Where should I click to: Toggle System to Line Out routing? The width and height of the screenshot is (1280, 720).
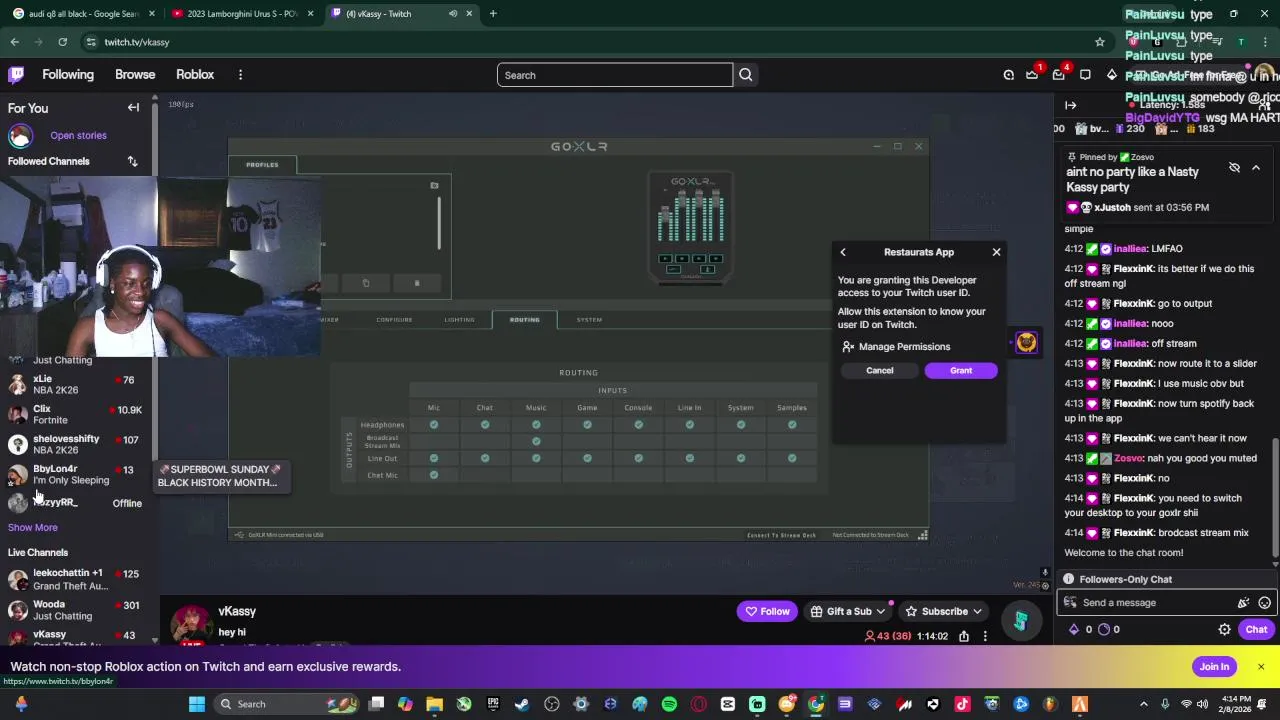[741, 458]
